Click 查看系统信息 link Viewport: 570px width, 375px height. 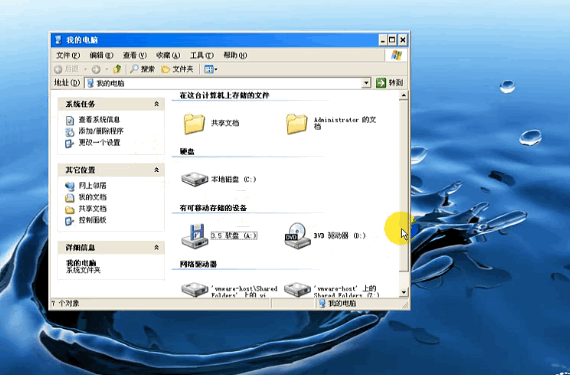click(x=99, y=120)
